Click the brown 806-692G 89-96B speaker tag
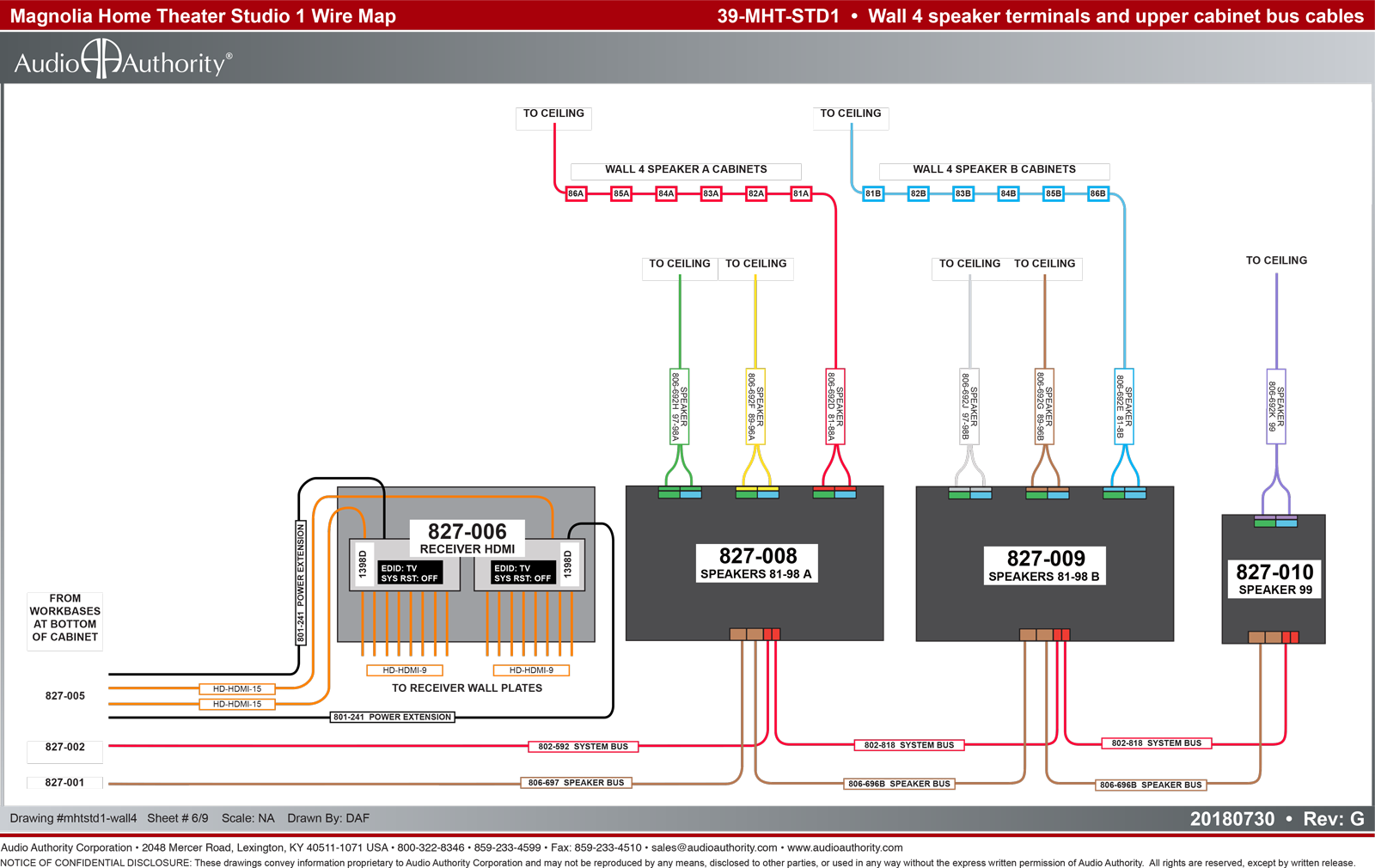1375x868 pixels. [1044, 406]
